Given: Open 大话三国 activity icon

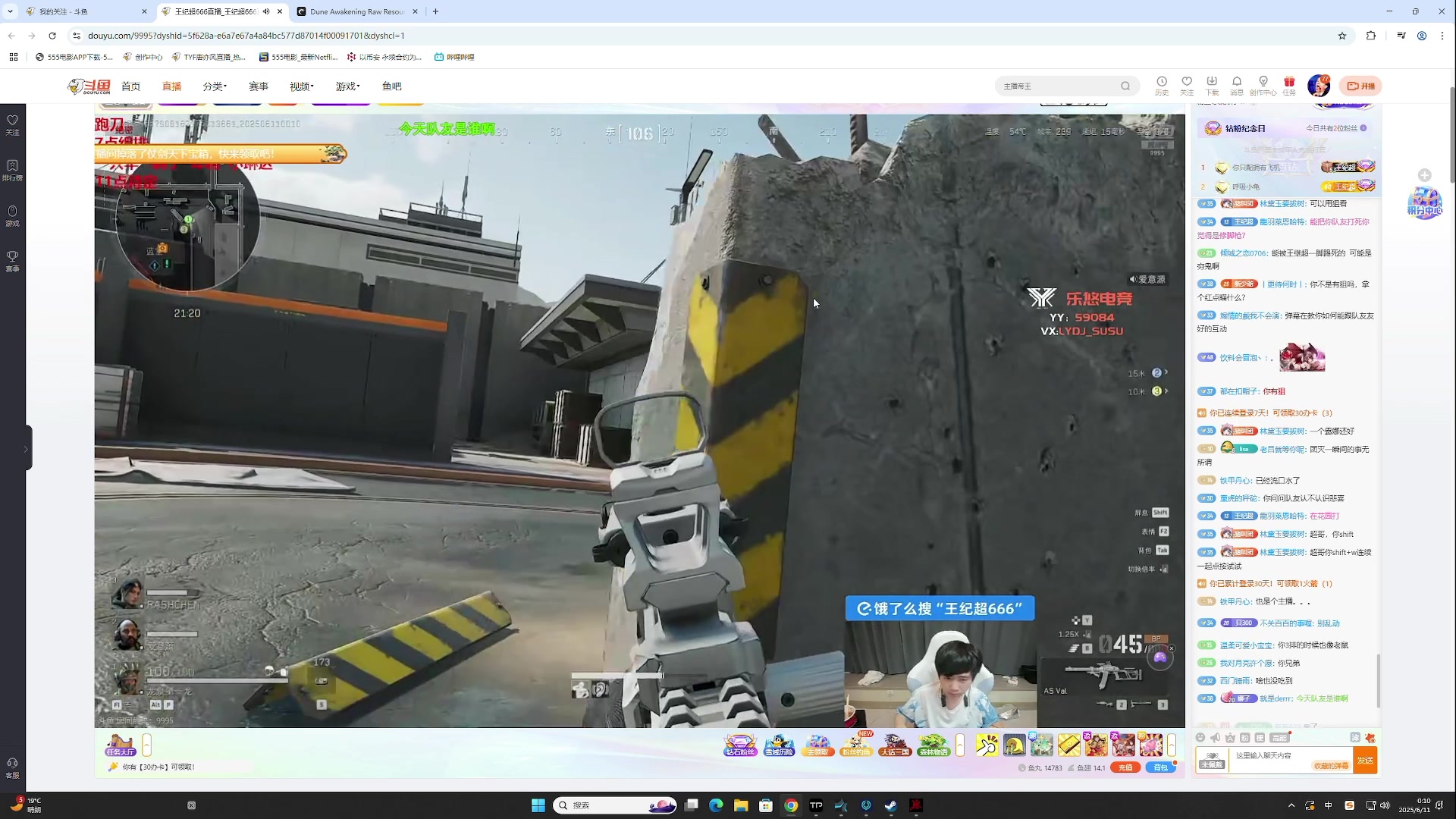Looking at the screenshot, I should 895,745.
